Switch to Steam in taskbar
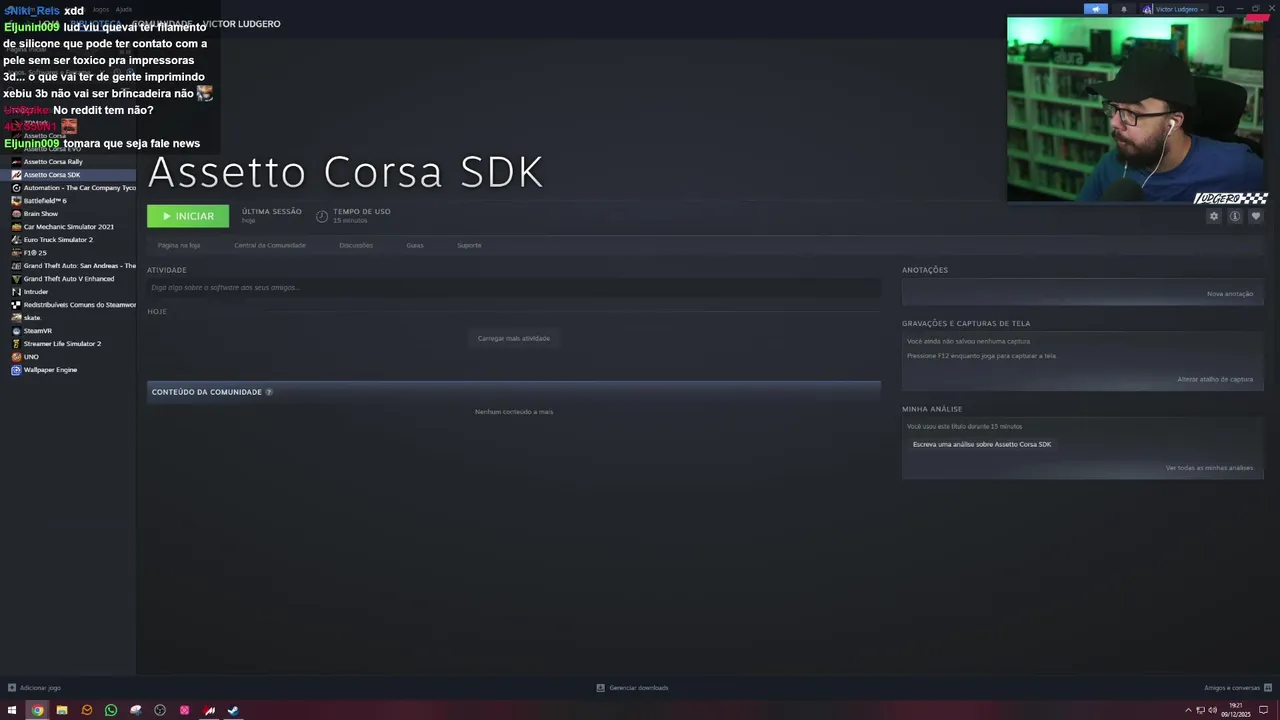 (x=233, y=711)
